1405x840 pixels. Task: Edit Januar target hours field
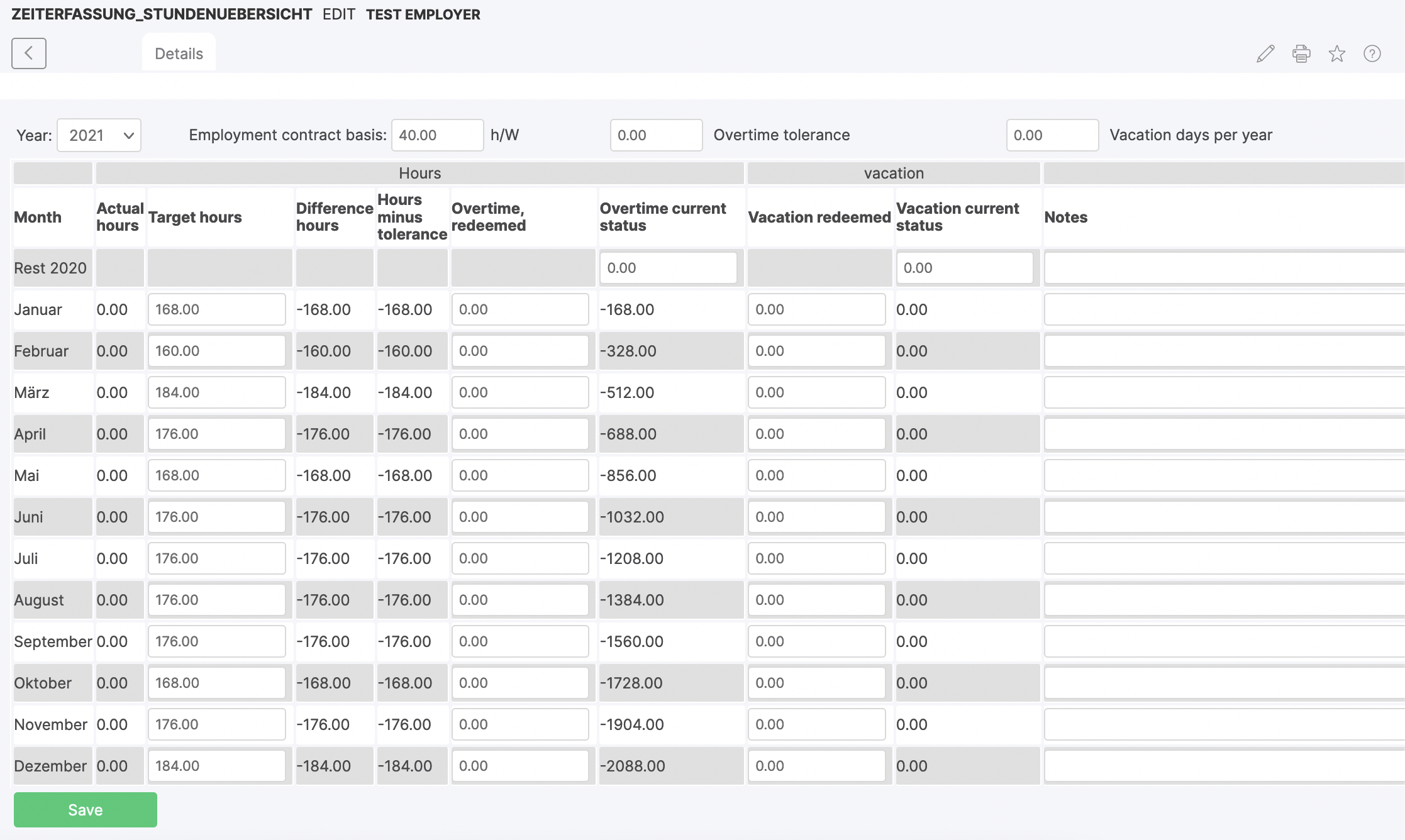216,309
